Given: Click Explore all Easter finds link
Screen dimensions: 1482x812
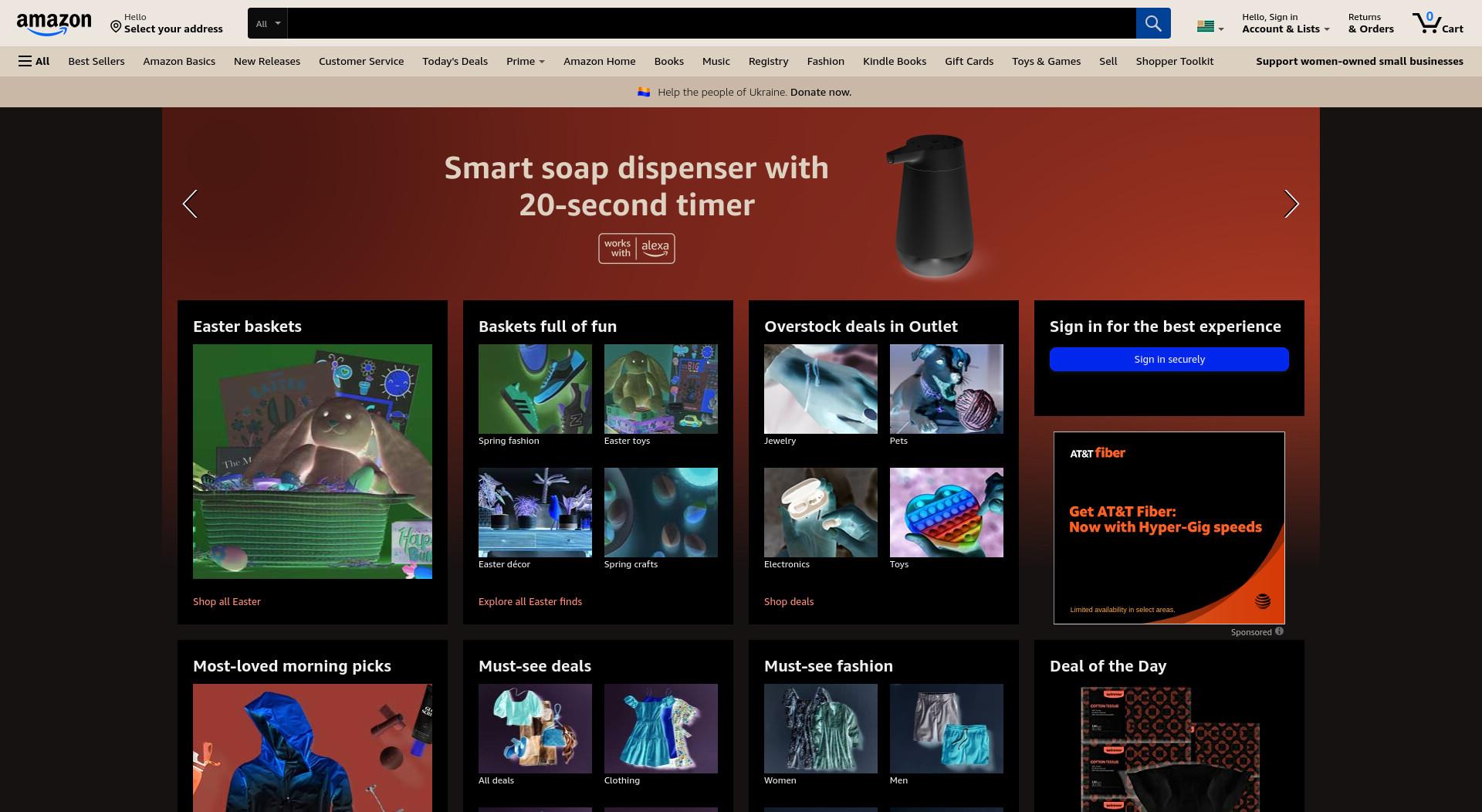Looking at the screenshot, I should 530,601.
